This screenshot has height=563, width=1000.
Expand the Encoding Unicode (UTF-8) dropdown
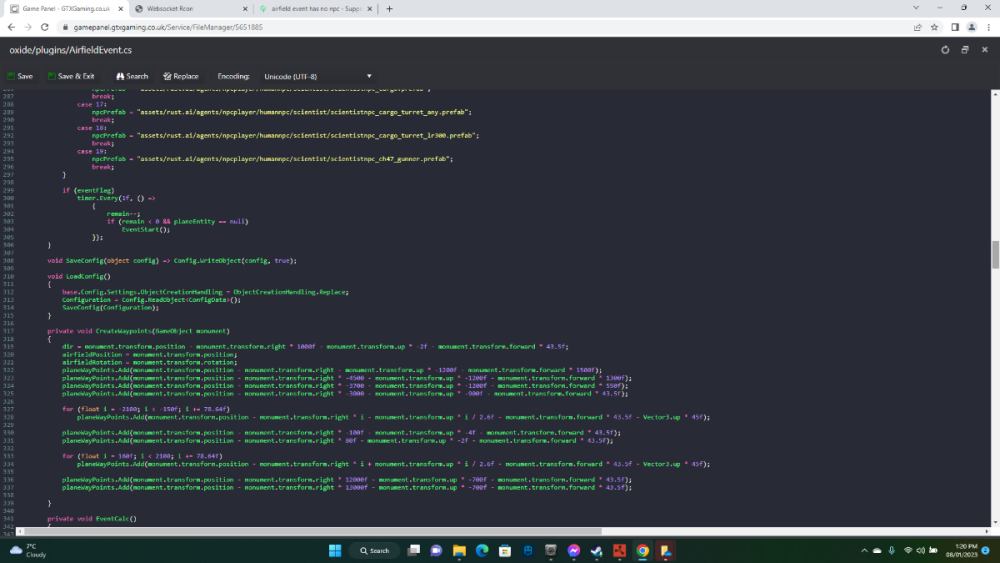tap(318, 77)
